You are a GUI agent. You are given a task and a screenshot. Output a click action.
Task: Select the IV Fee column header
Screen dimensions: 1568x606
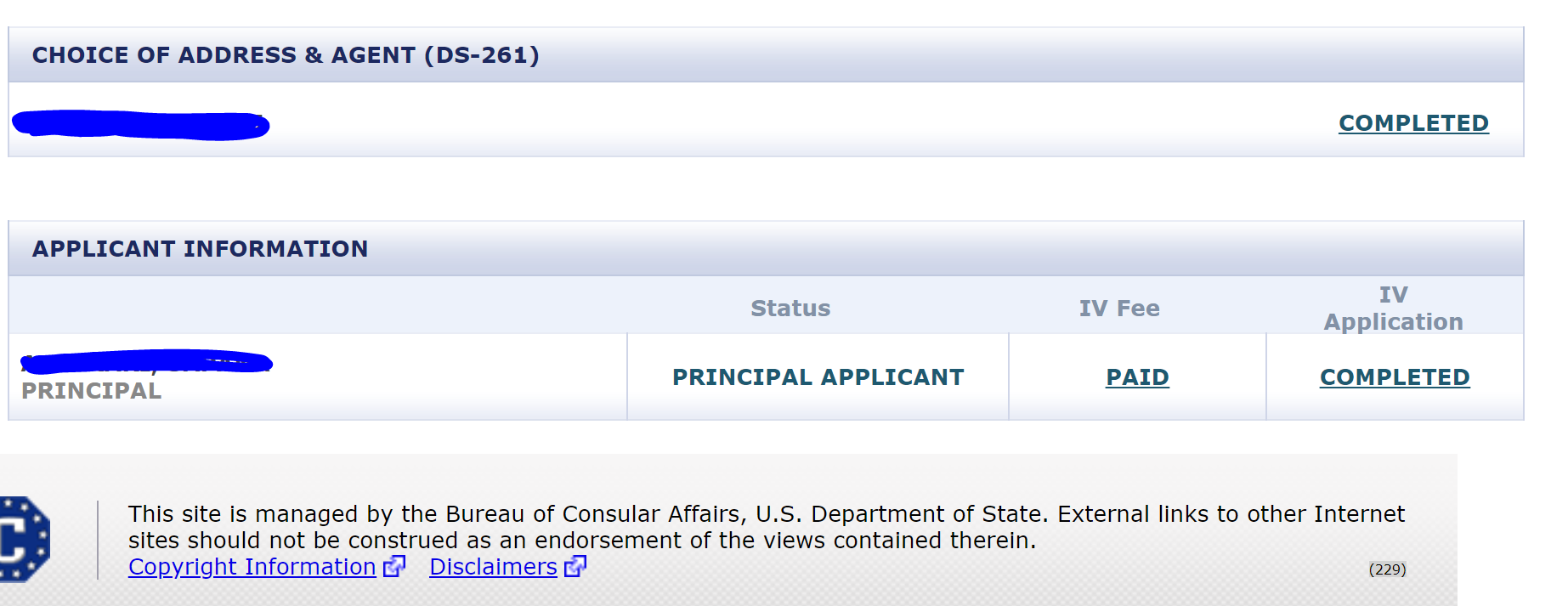1119,309
